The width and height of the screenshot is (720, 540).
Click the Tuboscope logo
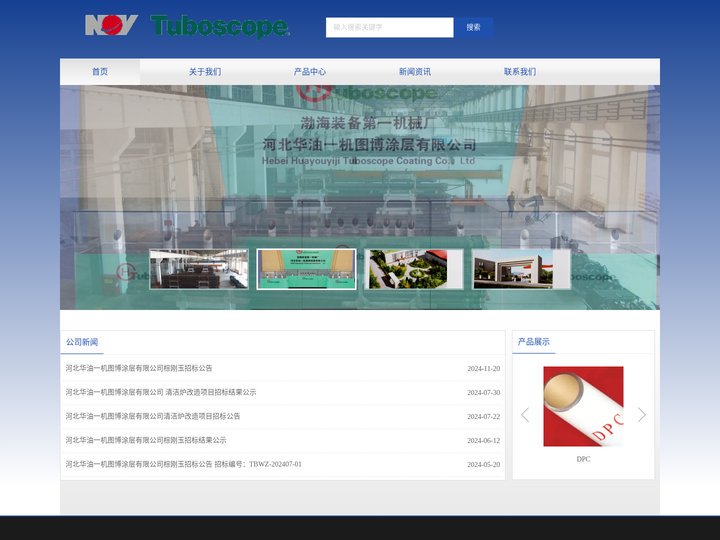220,26
